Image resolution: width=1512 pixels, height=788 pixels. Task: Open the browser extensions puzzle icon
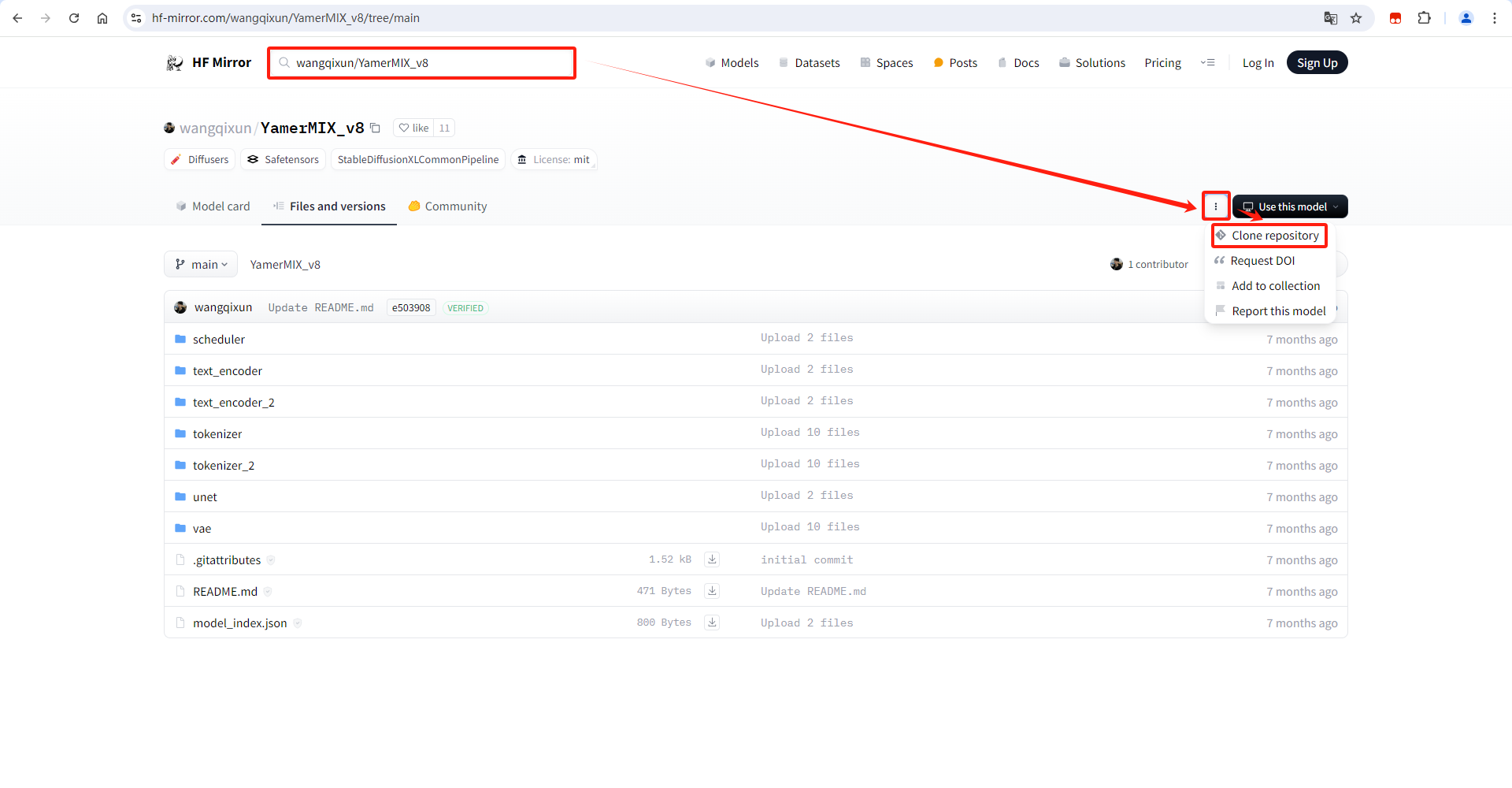(x=1424, y=18)
